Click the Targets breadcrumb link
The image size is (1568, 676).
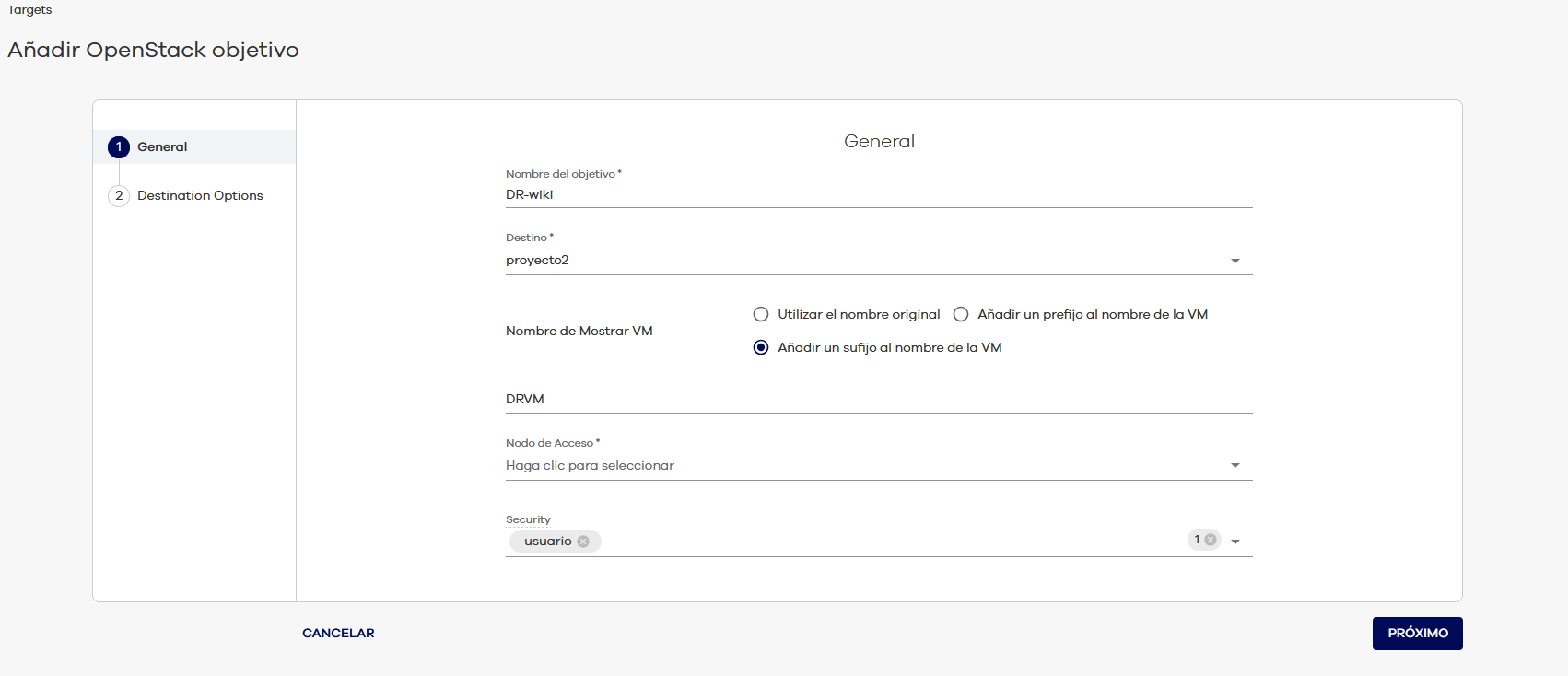[29, 10]
